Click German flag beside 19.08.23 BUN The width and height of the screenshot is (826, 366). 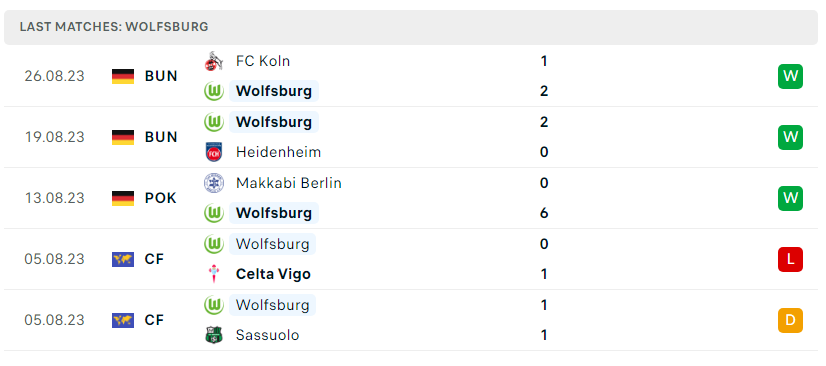point(123,137)
